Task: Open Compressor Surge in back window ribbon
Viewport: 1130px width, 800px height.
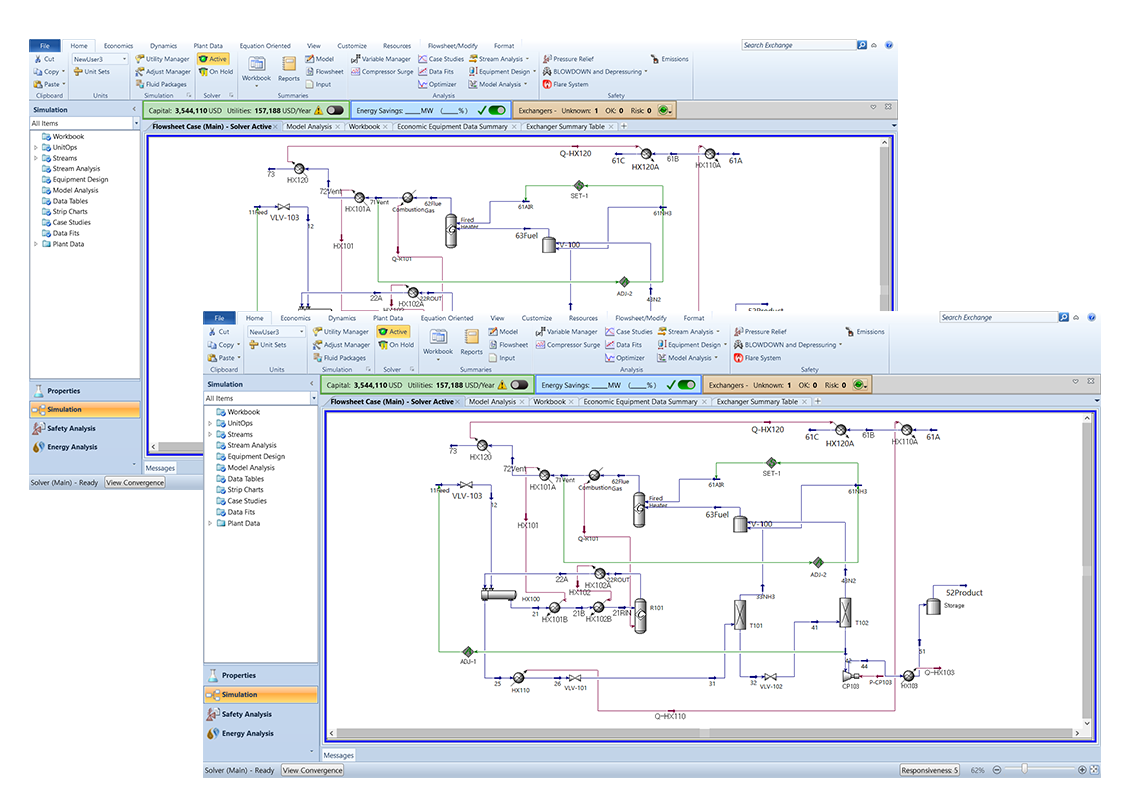Action: pos(382,71)
